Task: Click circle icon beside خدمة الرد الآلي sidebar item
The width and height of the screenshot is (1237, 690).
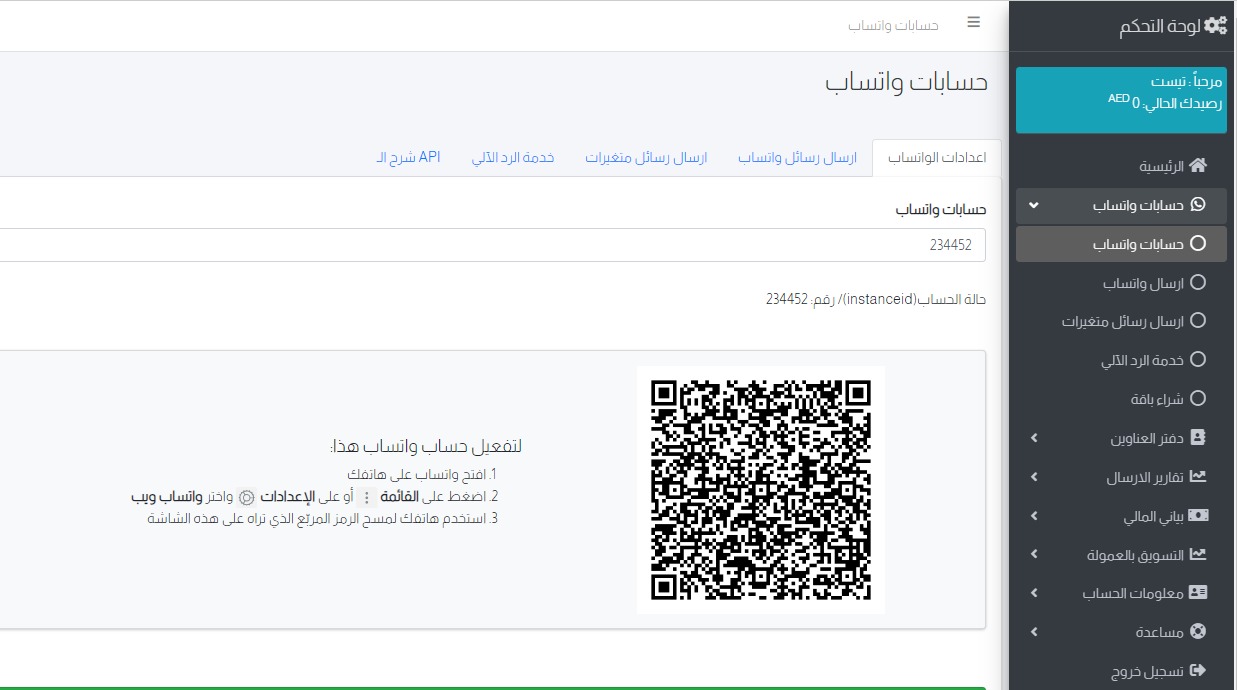Action: [x=1198, y=360]
